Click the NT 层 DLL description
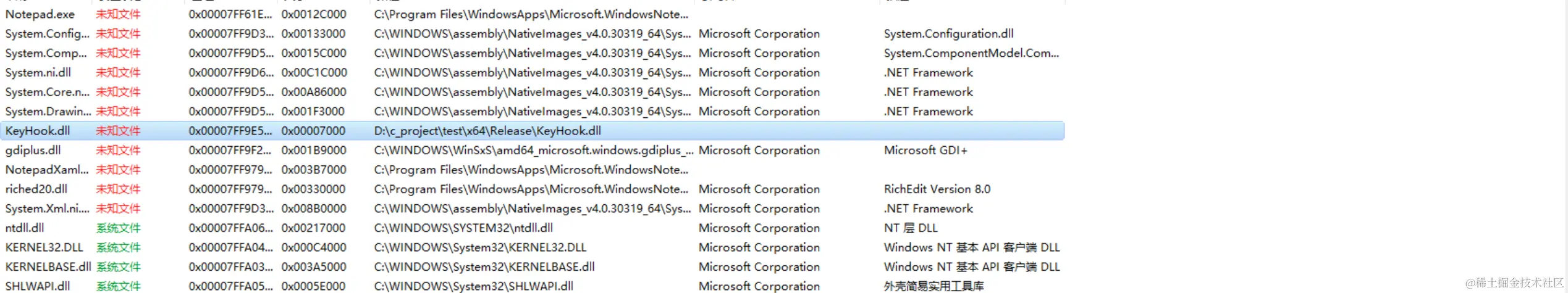 [911, 228]
